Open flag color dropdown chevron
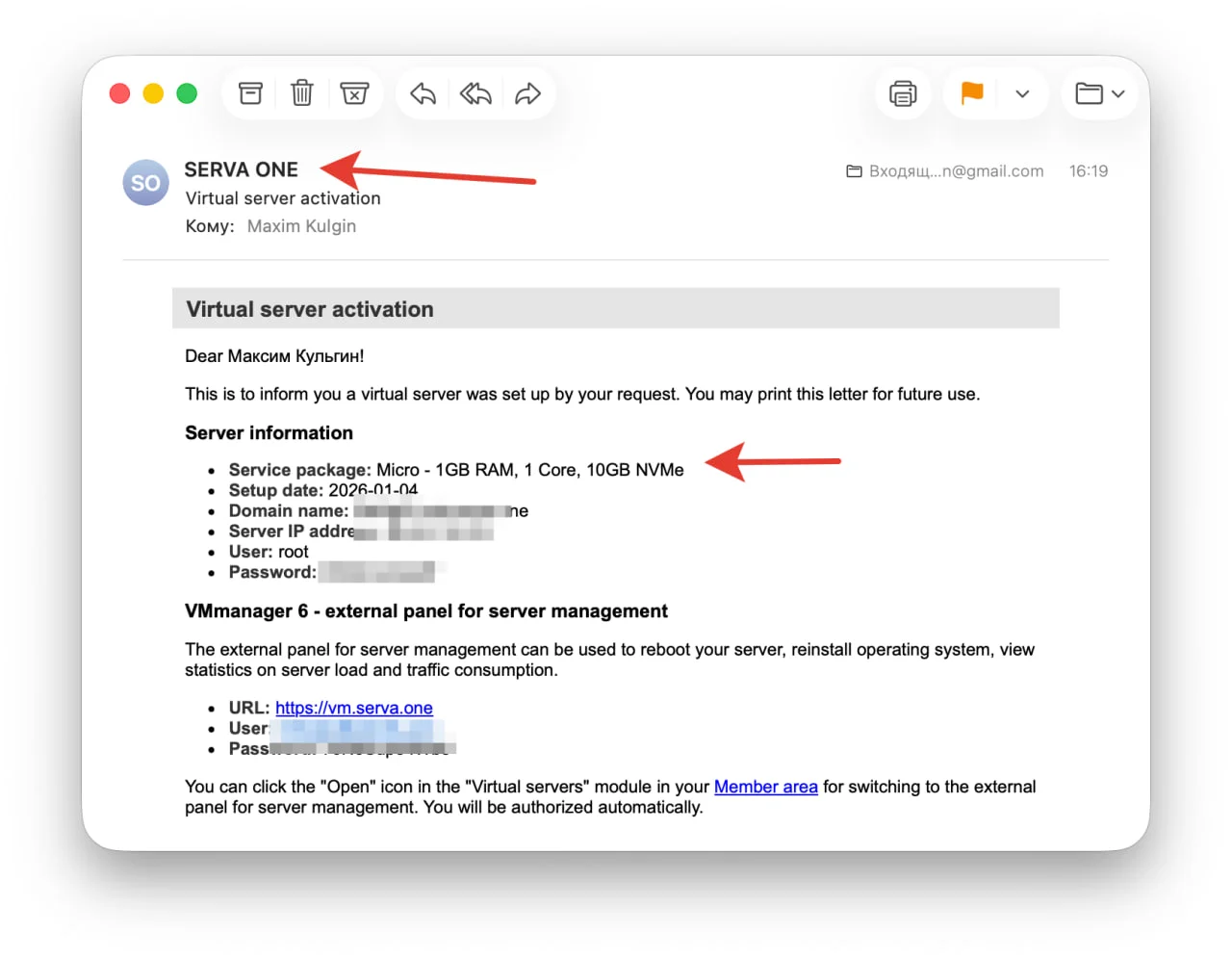Screen dimensions: 1232x959 1022,93
